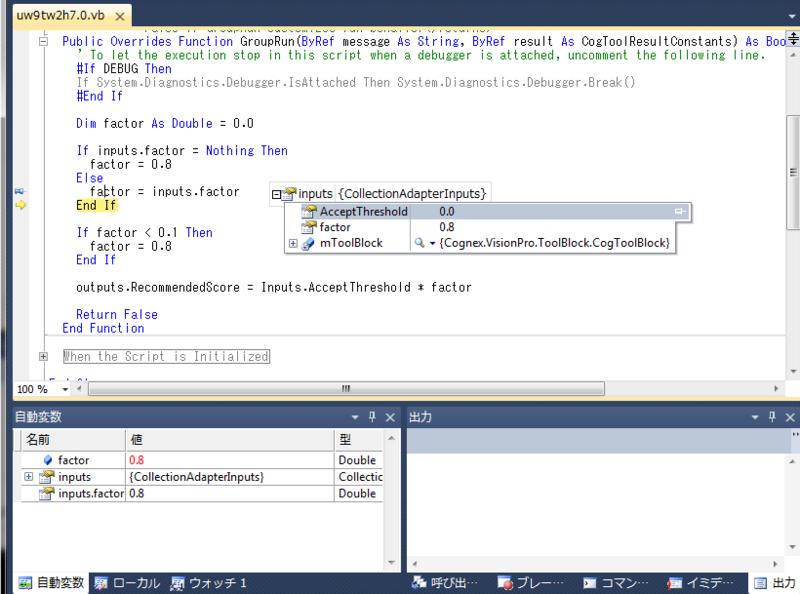Select the factor variable row icon

pos(48,460)
